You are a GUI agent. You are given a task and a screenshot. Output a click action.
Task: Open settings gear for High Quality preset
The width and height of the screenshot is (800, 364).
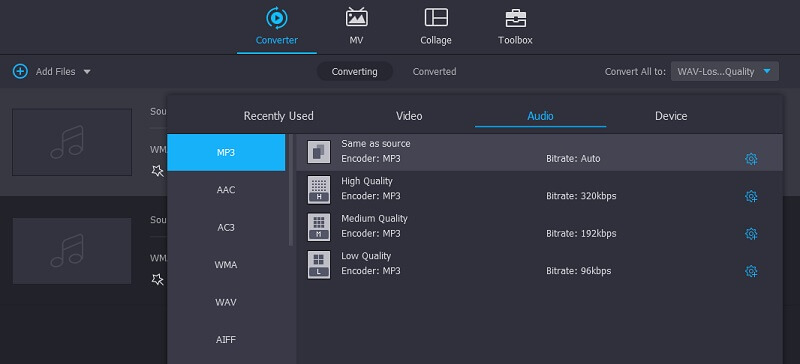pos(751,196)
